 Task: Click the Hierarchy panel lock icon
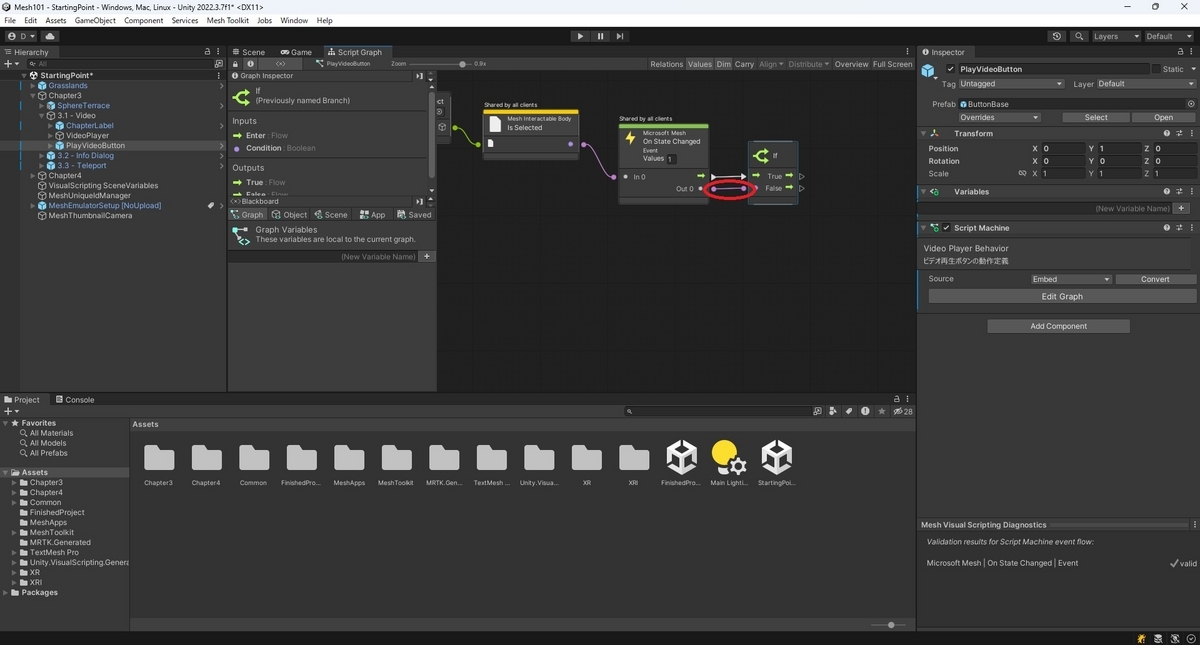208,52
